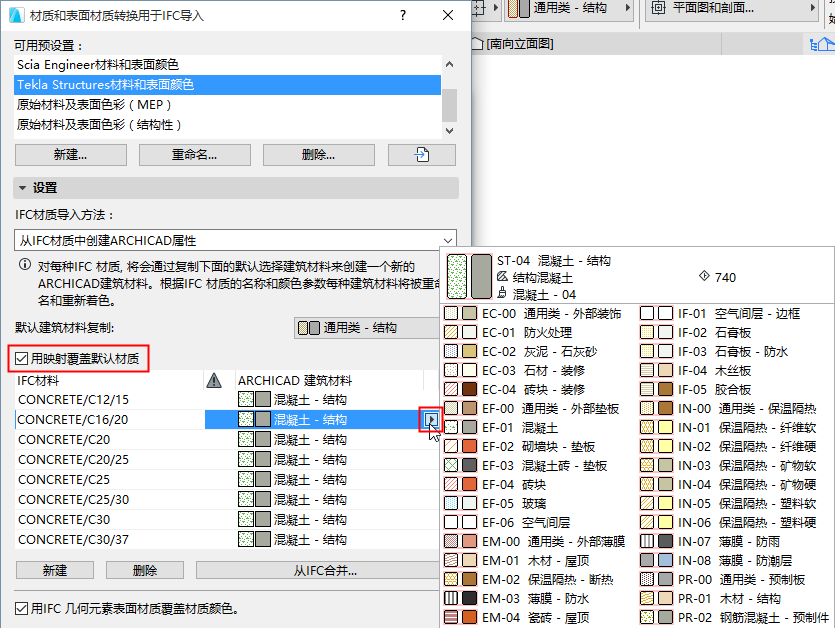Select preset Scia Engineer材料和表面颜色
Viewport: 835px width, 628px height.
tap(227, 65)
